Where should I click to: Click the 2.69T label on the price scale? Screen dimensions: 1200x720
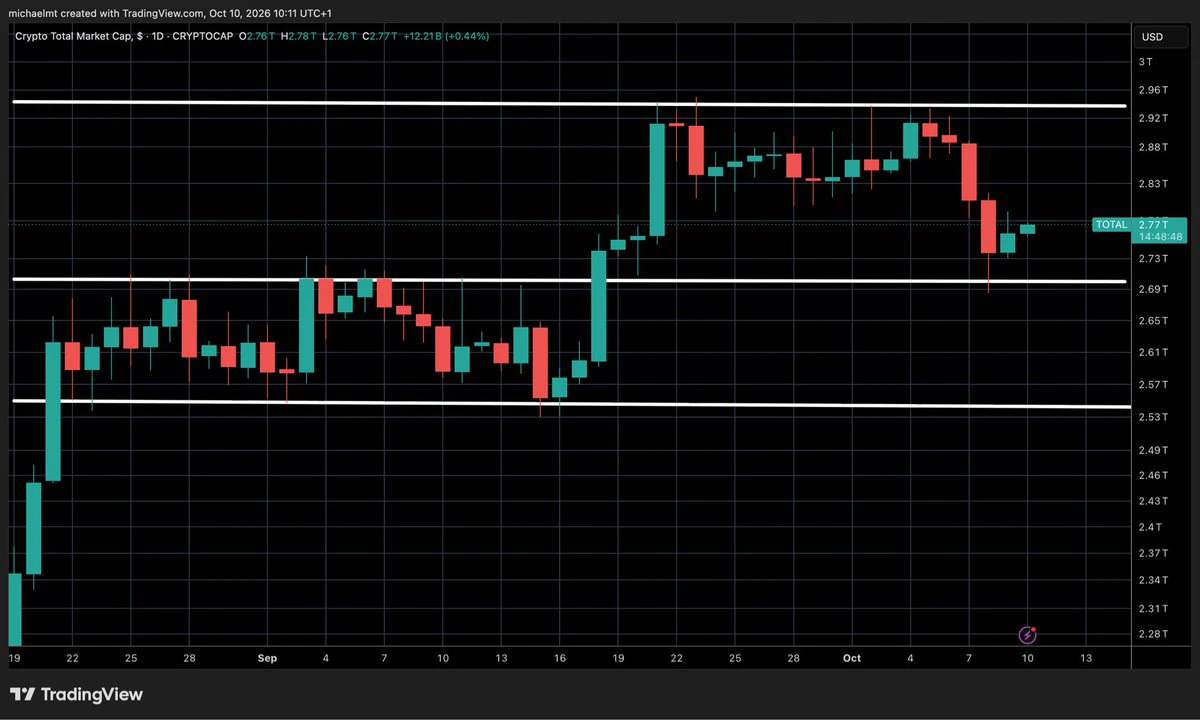click(x=1152, y=289)
